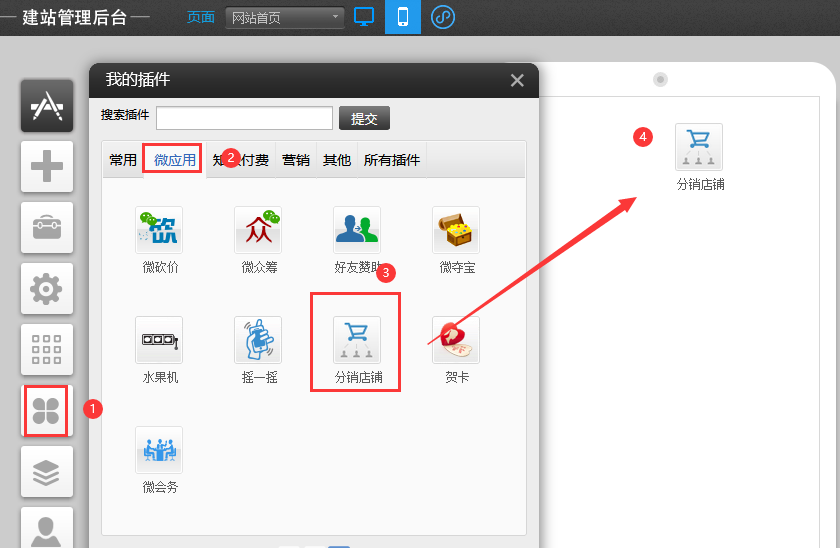Switch to mobile phone preview mode
This screenshot has height=548, width=840.
click(403, 17)
